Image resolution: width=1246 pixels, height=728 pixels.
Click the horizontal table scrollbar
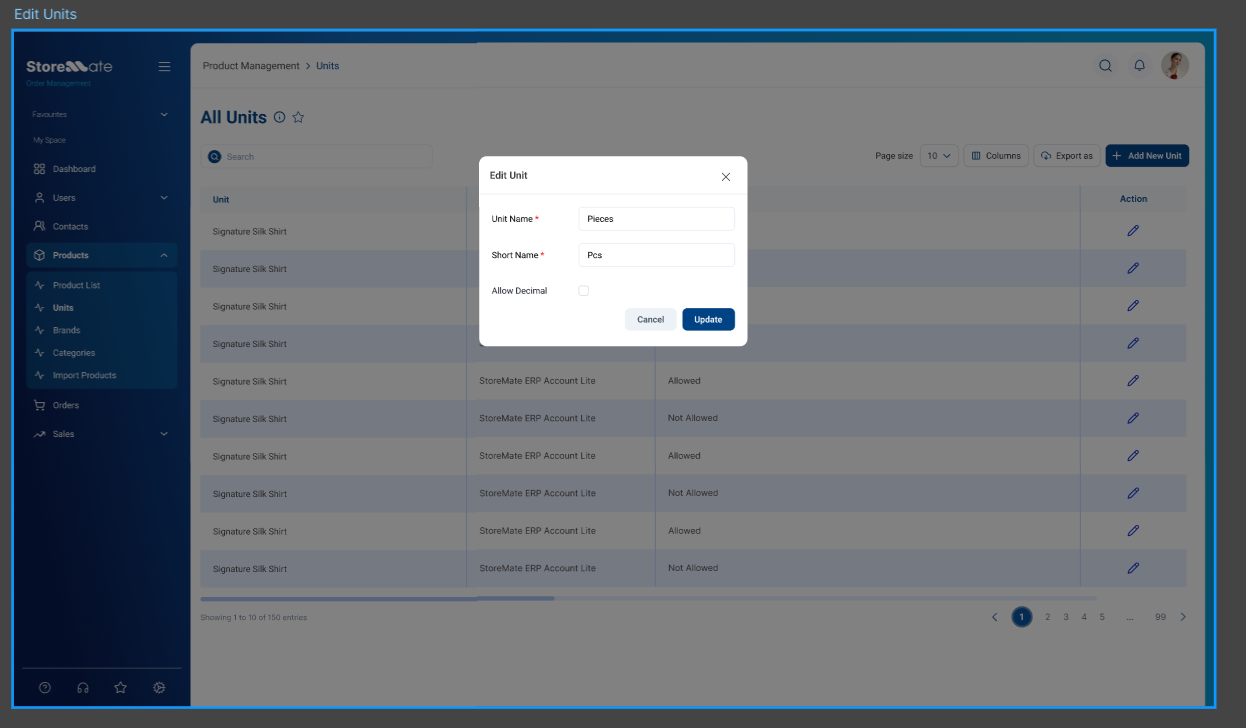378,599
